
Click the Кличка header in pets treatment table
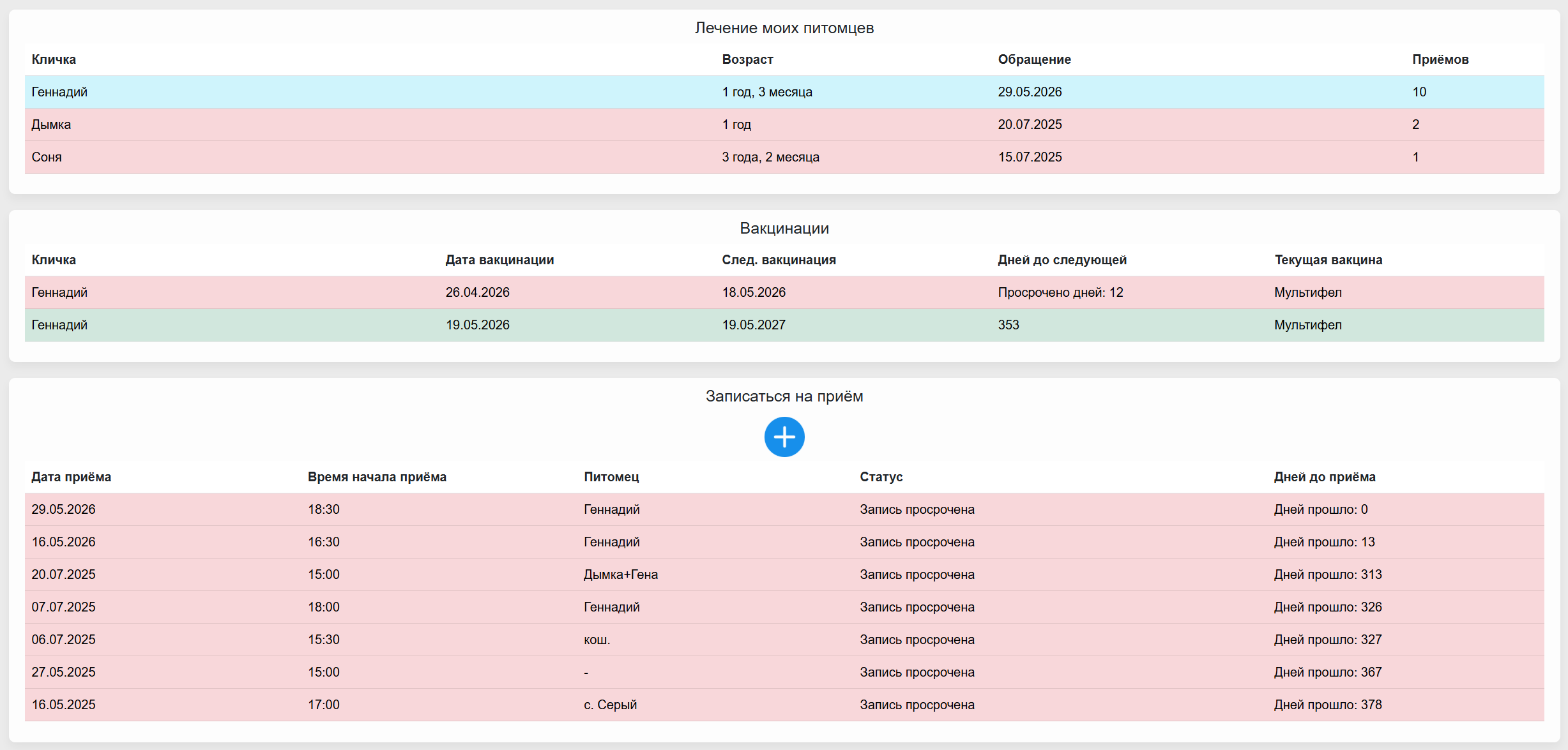(54, 59)
